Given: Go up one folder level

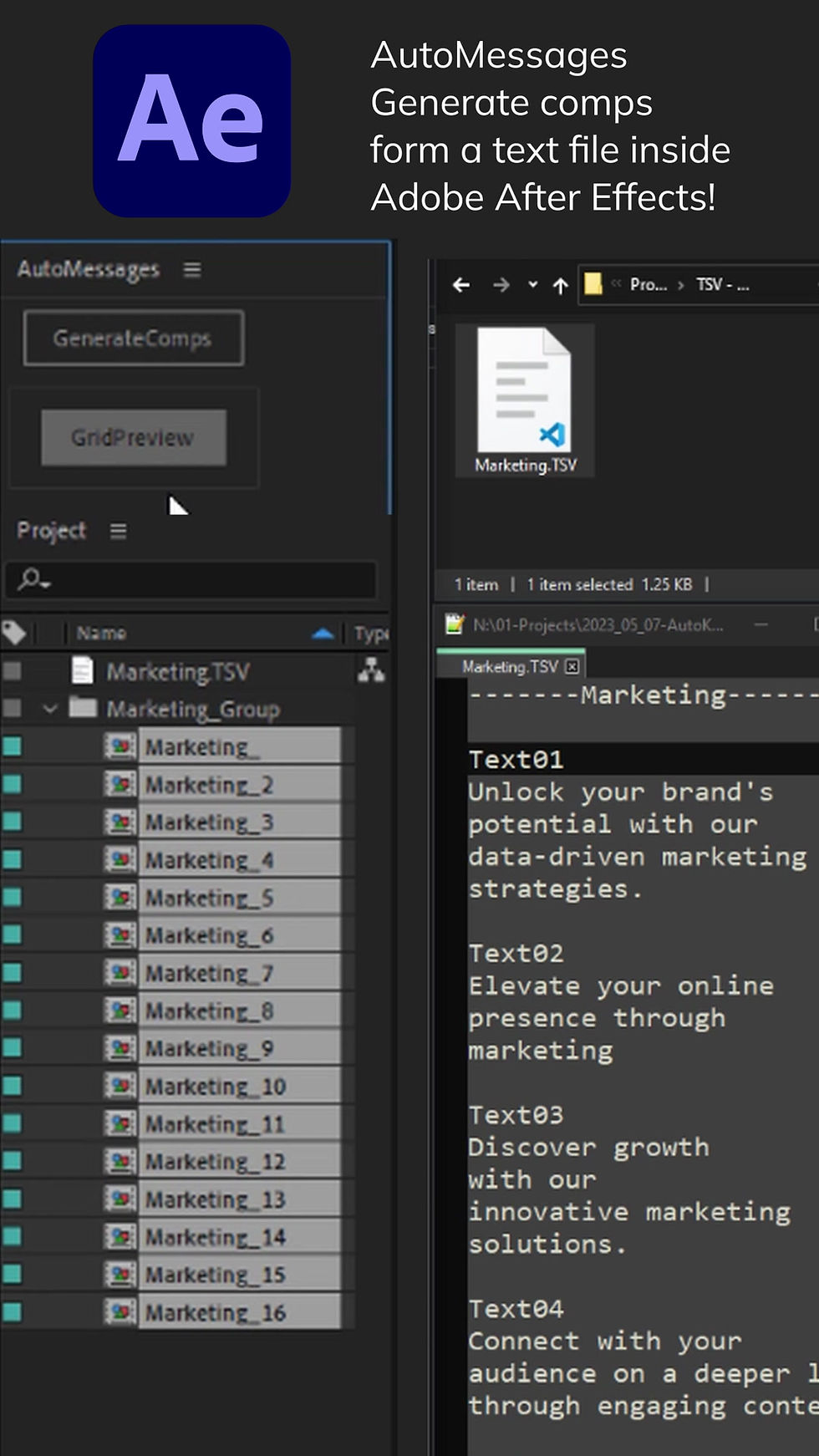Looking at the screenshot, I should pos(561,286).
